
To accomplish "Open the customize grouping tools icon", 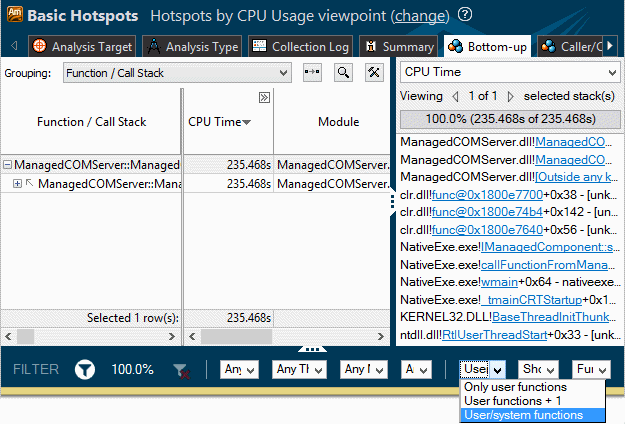I will [374, 73].
